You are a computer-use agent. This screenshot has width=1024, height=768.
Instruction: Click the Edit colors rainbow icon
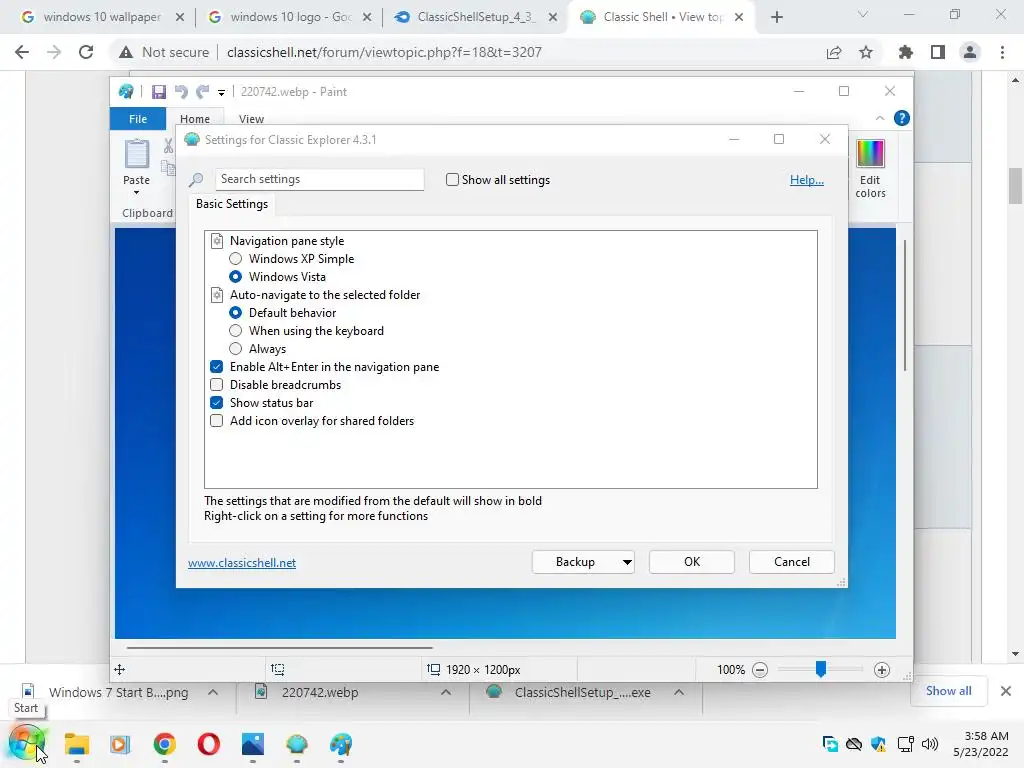point(870,154)
